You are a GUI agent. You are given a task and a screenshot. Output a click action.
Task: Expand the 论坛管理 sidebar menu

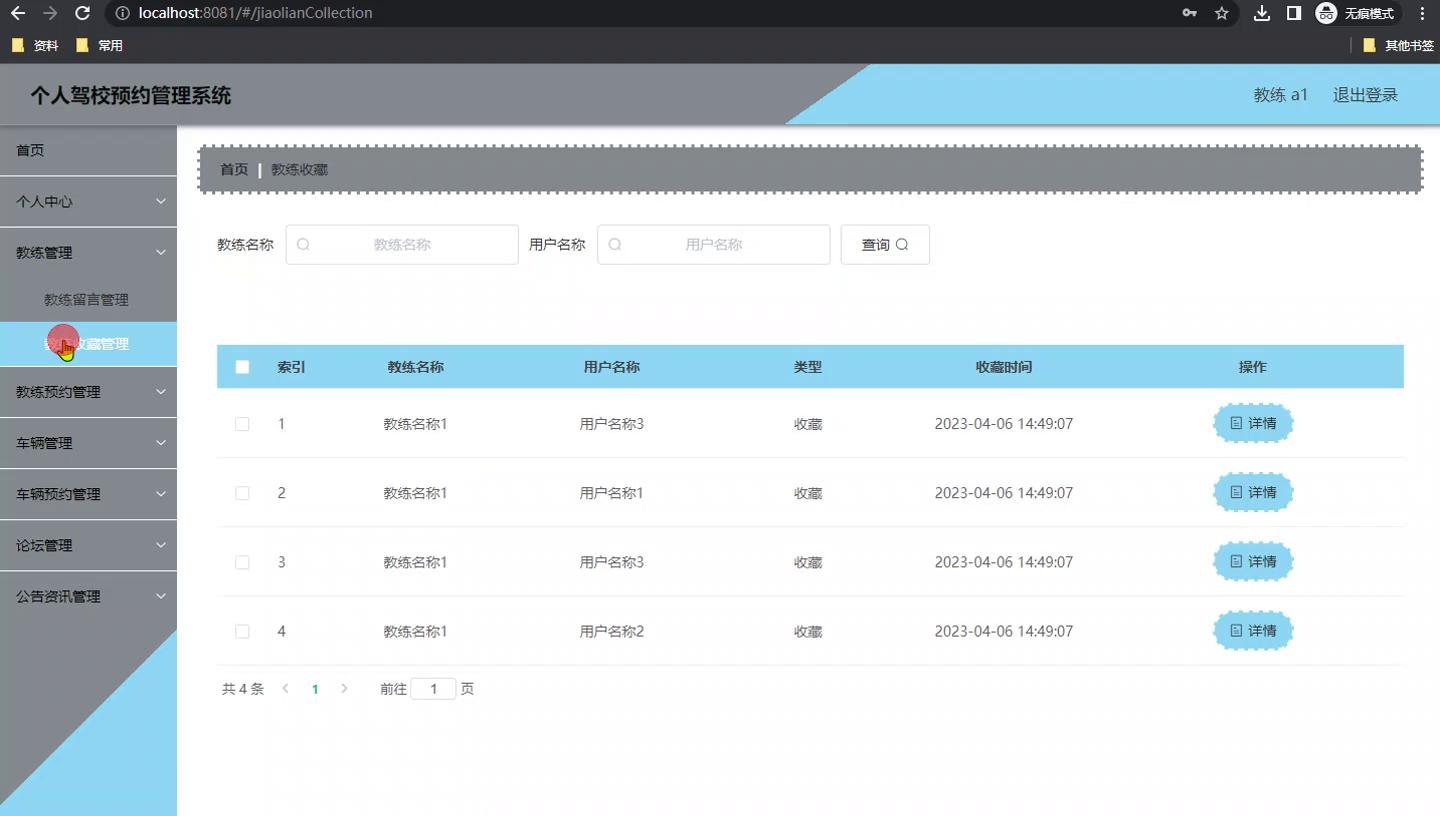[88, 545]
